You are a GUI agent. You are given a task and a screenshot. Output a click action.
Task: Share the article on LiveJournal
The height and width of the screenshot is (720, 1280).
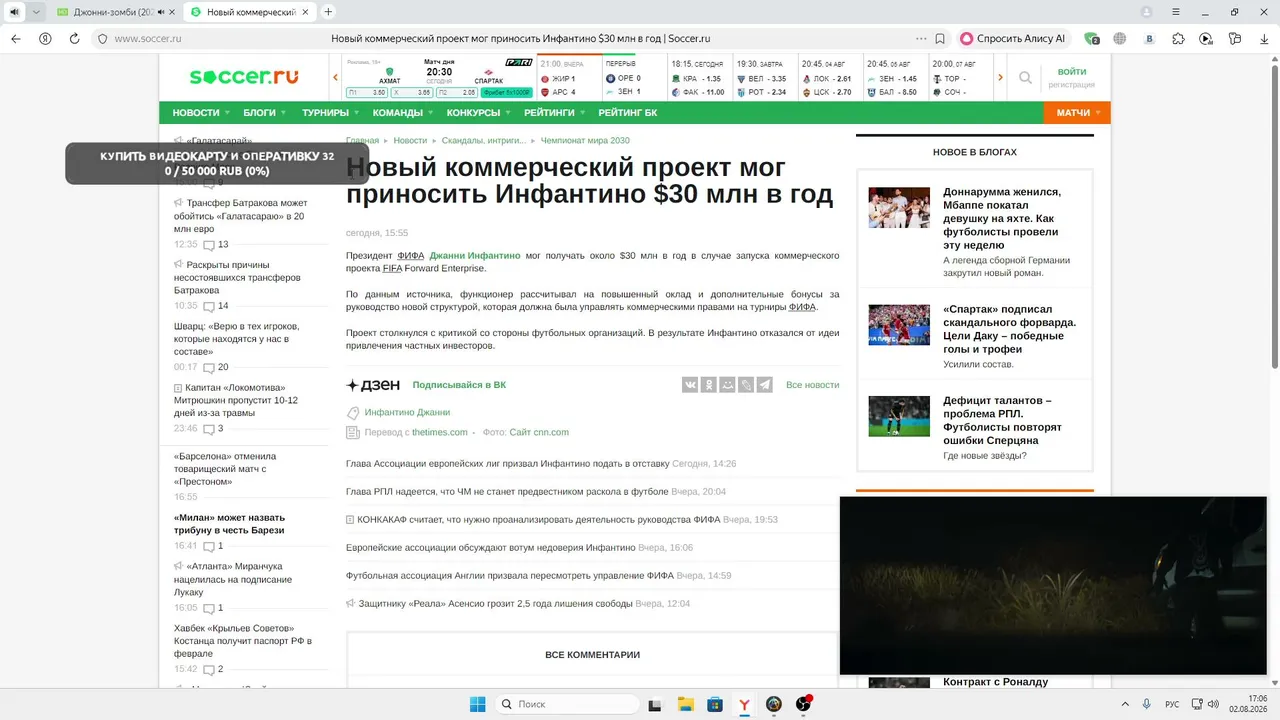point(745,385)
